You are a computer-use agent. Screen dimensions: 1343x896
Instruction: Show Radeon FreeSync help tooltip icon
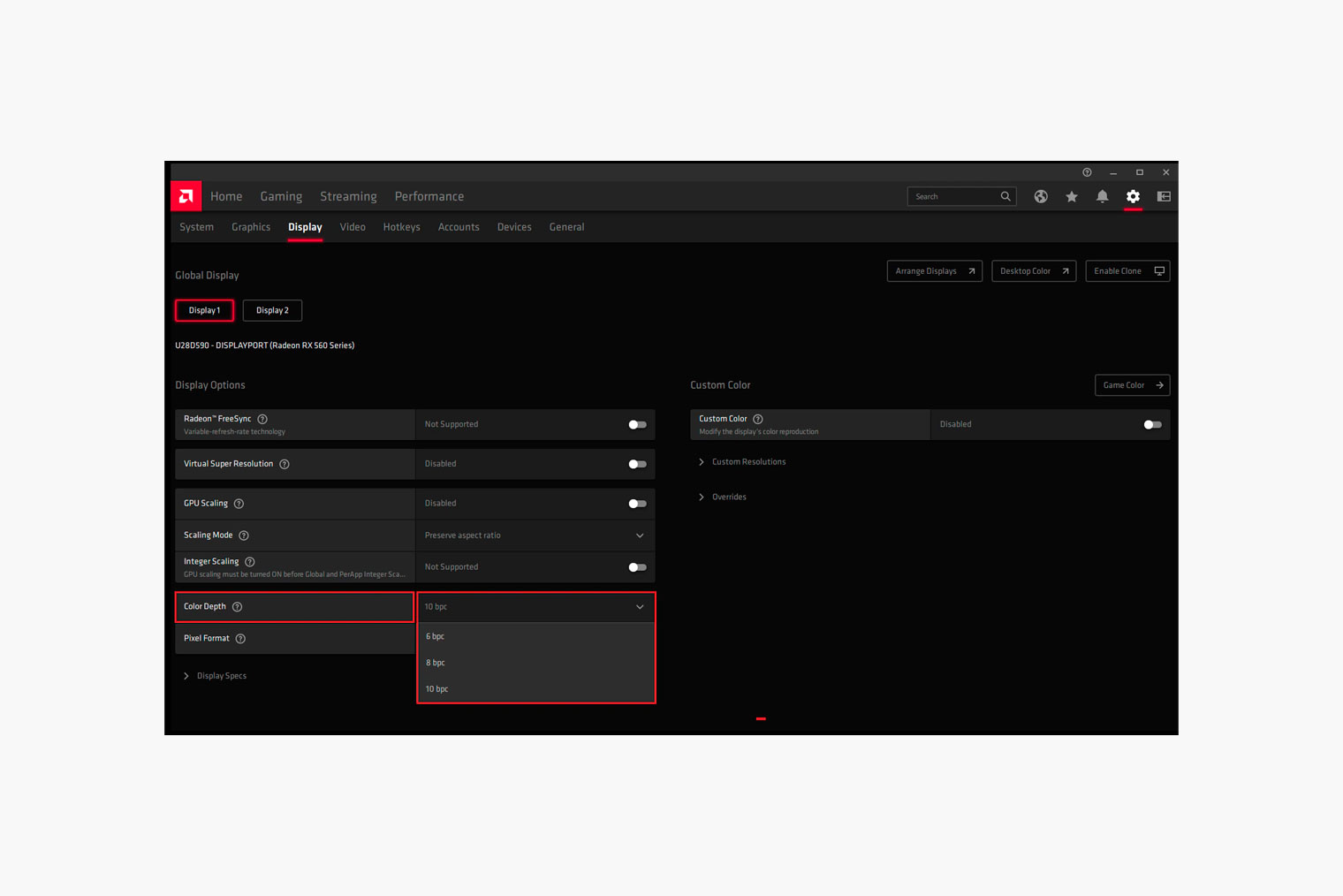[262, 419]
